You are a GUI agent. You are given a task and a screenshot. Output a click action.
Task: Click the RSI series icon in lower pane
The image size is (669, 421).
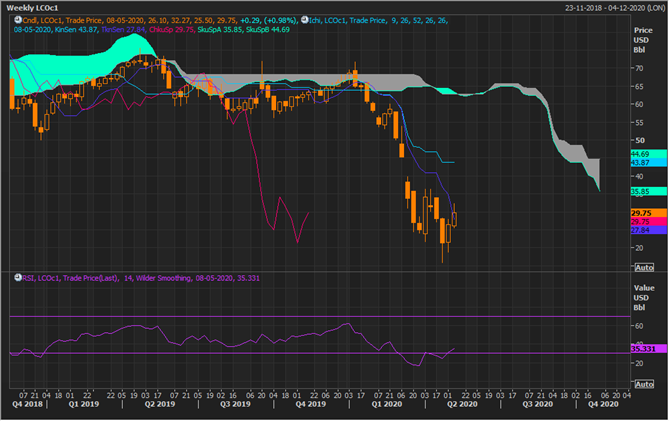18,278
